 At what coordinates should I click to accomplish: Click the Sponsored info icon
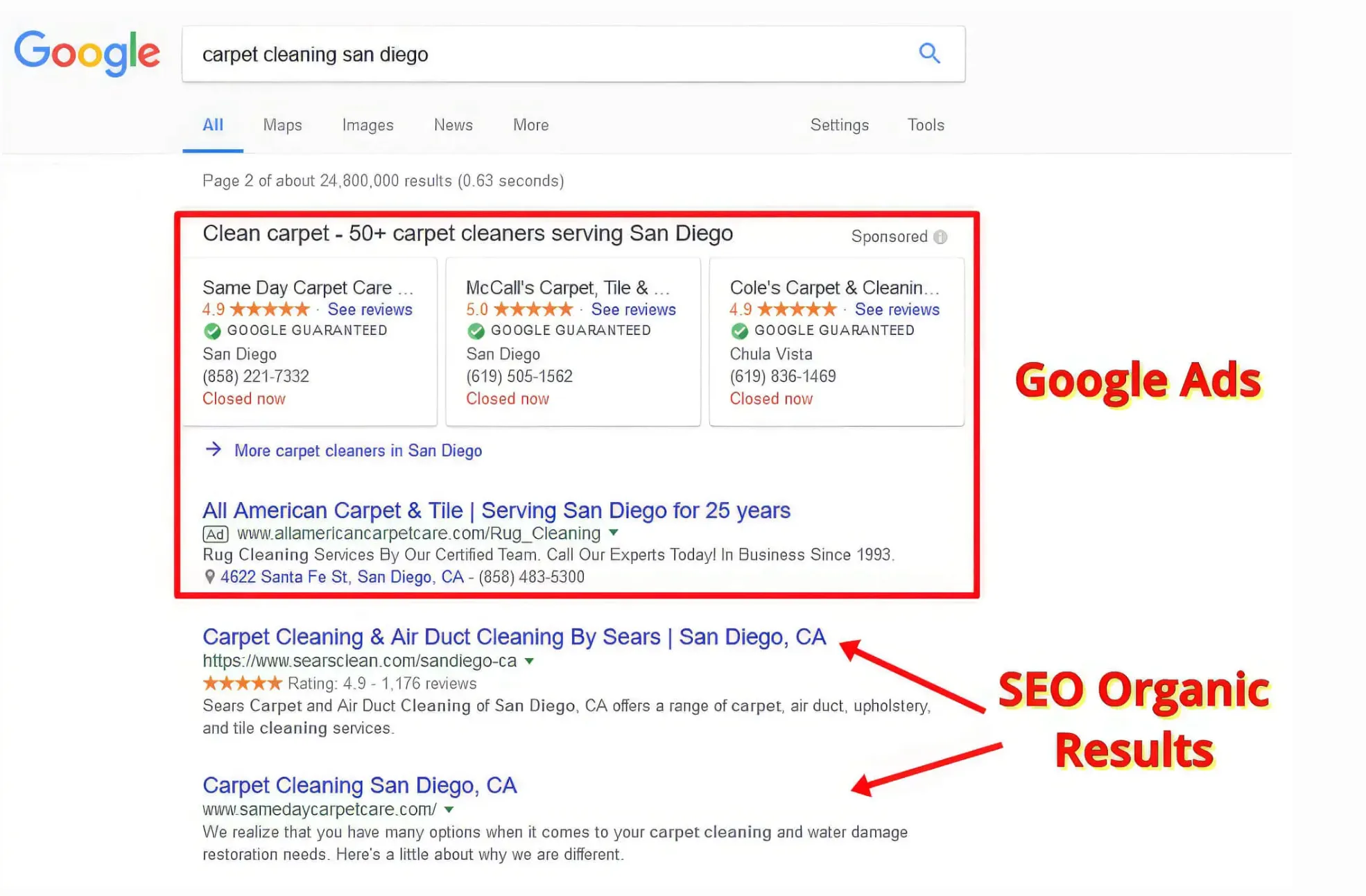[940, 237]
